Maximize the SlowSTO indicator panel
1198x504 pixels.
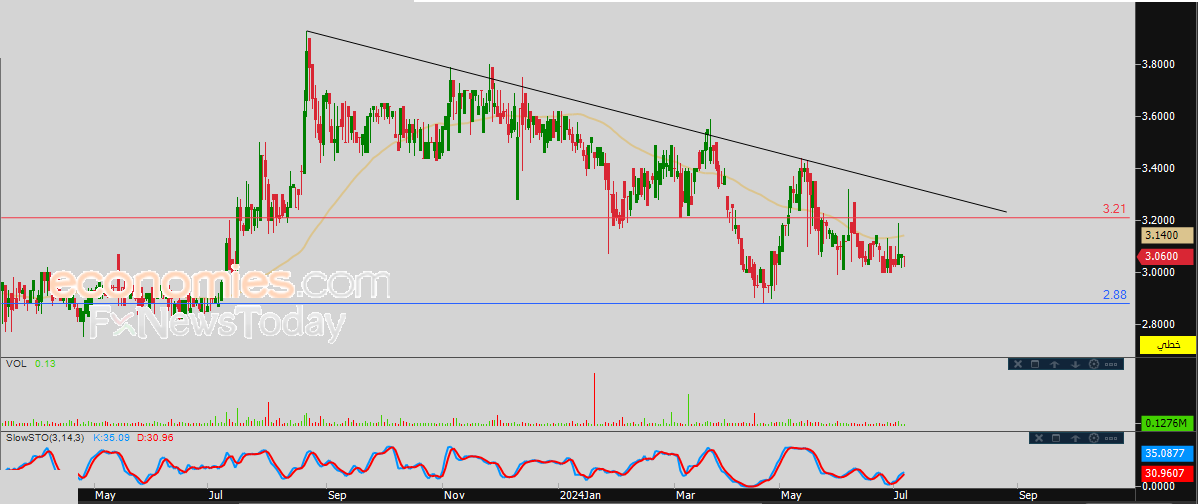pos(1057,438)
